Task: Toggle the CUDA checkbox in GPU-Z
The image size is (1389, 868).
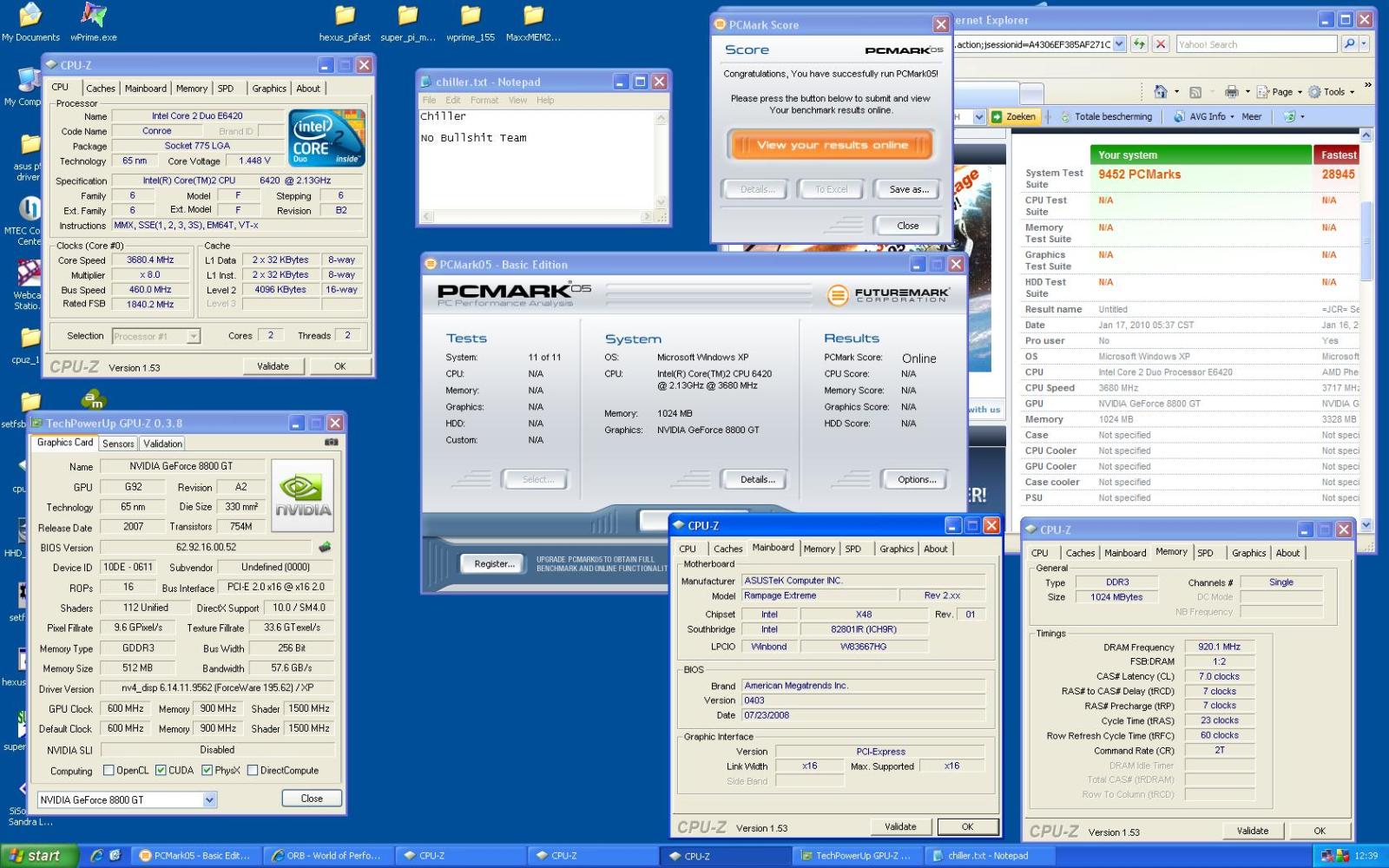Action: 161,770
